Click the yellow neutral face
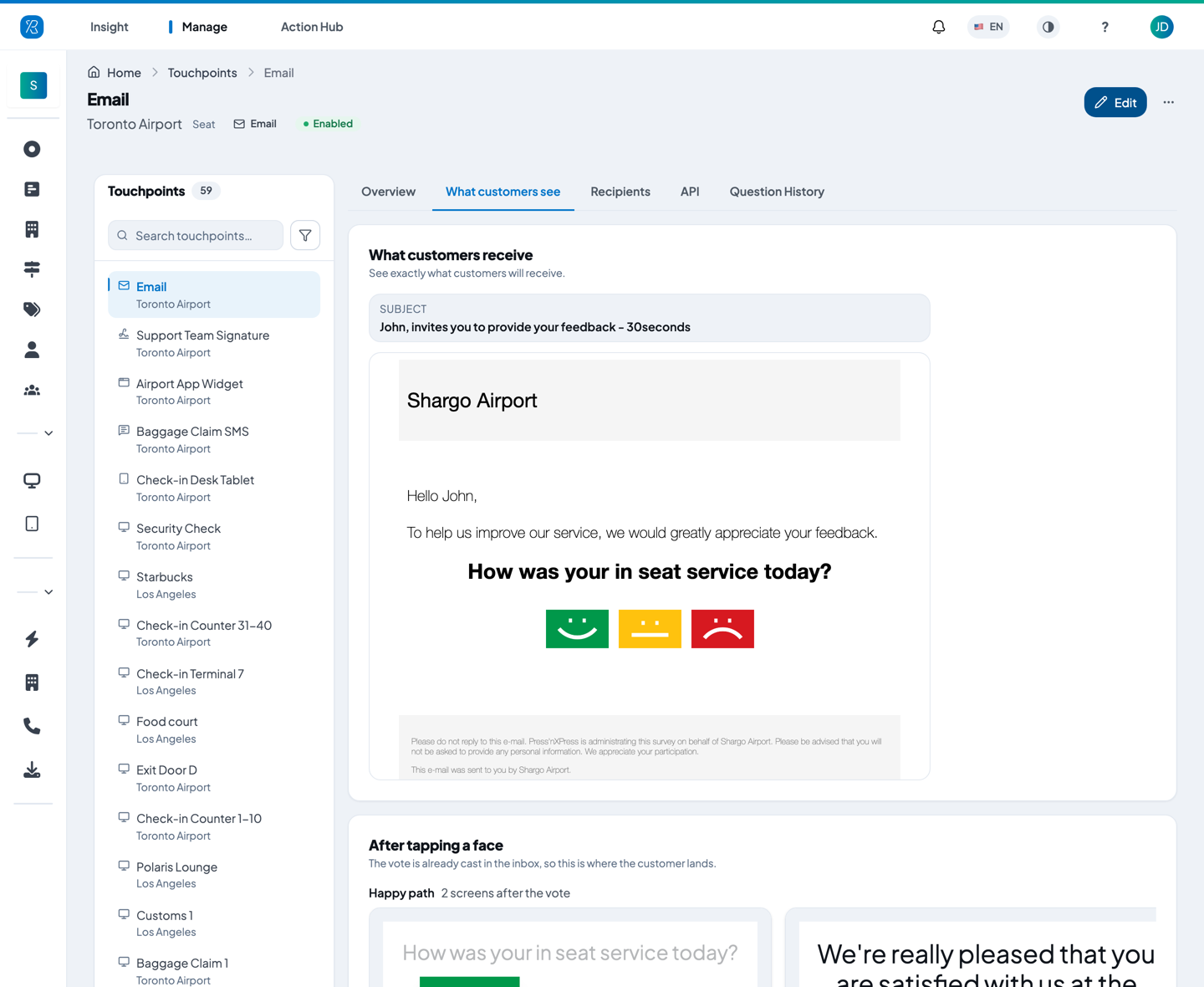Screen dimensions: 1204x987 [650, 629]
